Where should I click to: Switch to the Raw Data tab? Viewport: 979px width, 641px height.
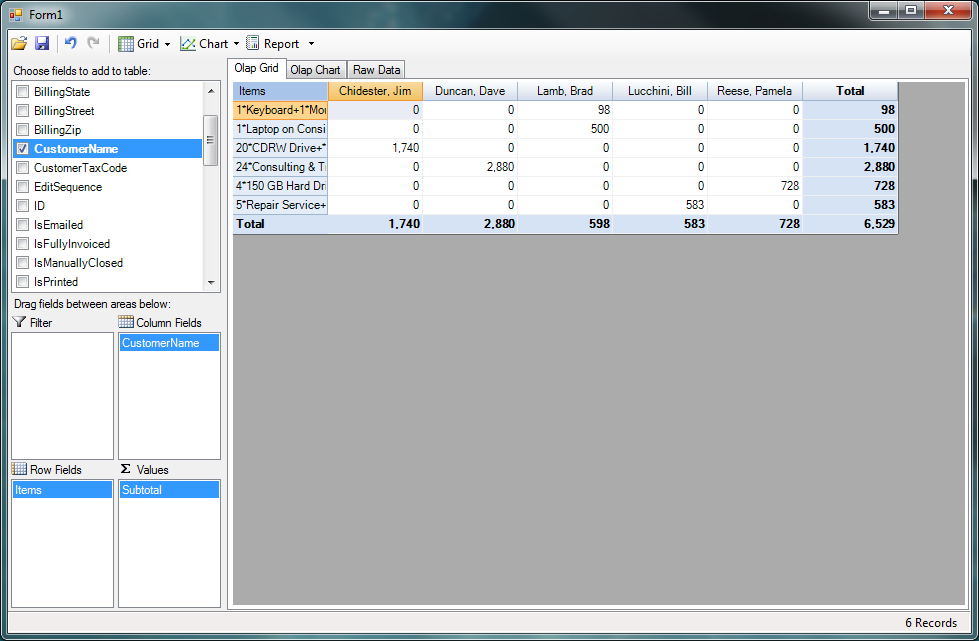376,70
